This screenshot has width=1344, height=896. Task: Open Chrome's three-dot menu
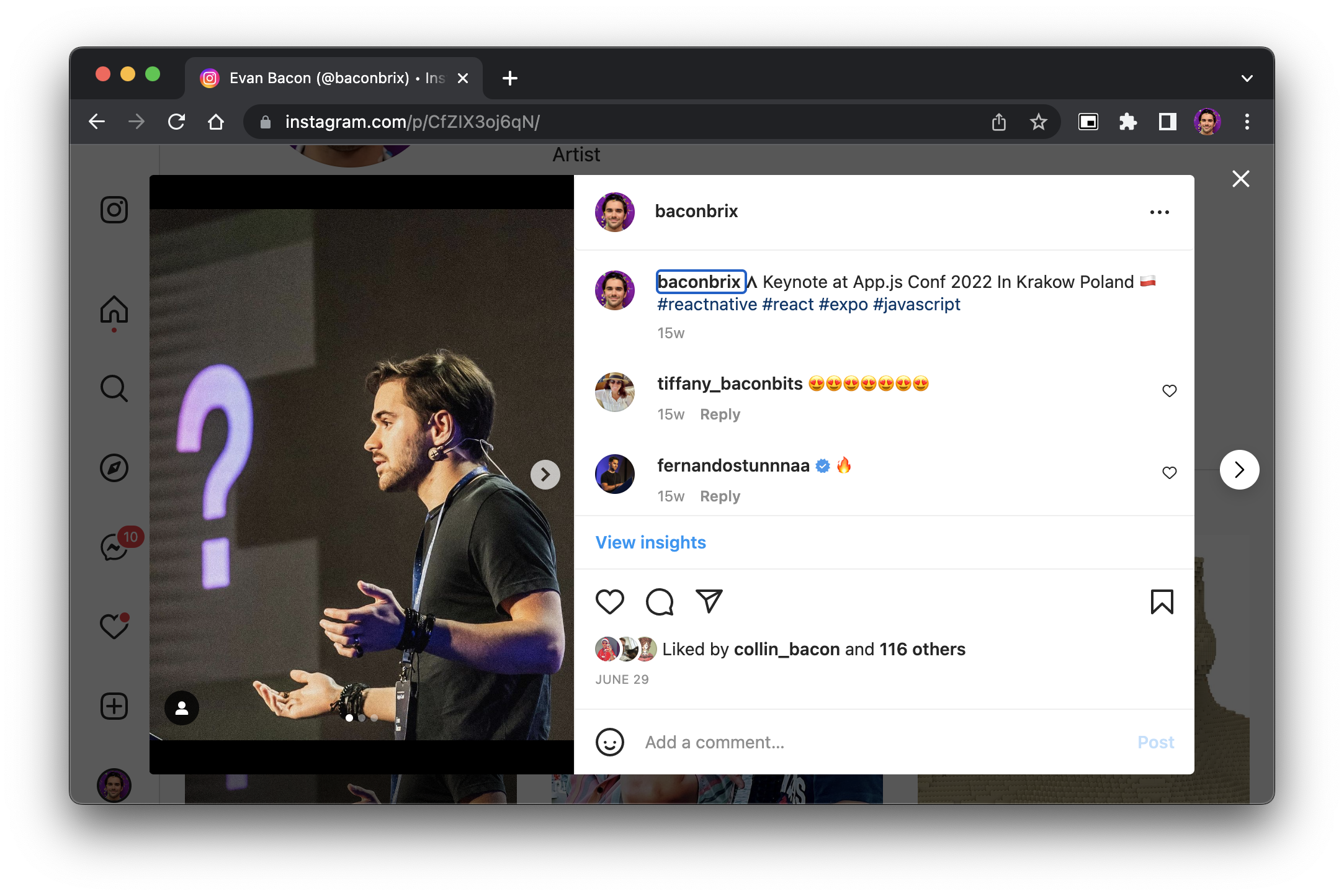tap(1247, 122)
